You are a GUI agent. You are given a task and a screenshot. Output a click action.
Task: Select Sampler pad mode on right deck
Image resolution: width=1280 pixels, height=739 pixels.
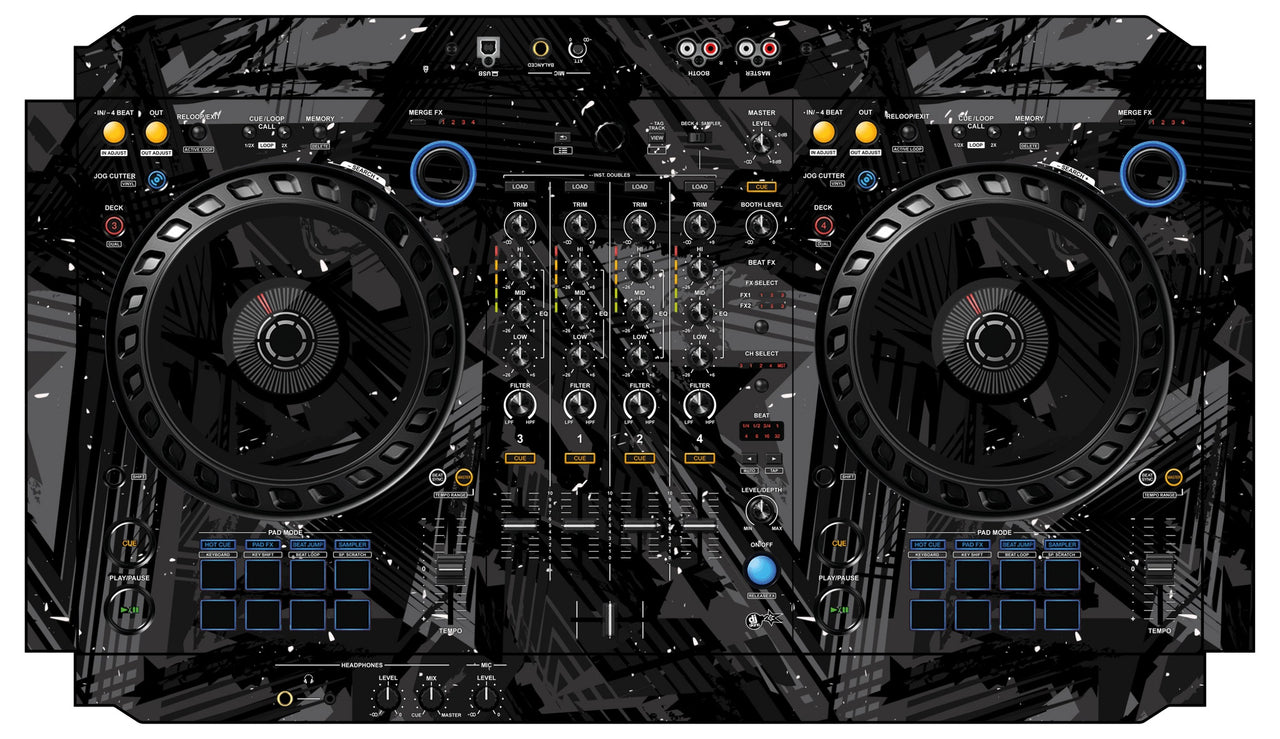tap(1061, 544)
